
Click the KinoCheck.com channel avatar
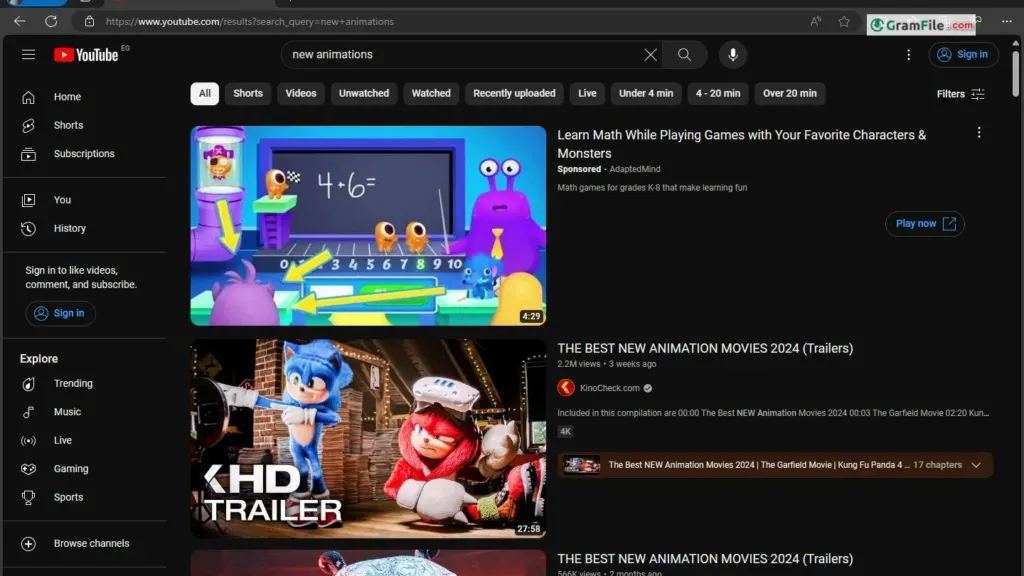coord(566,388)
